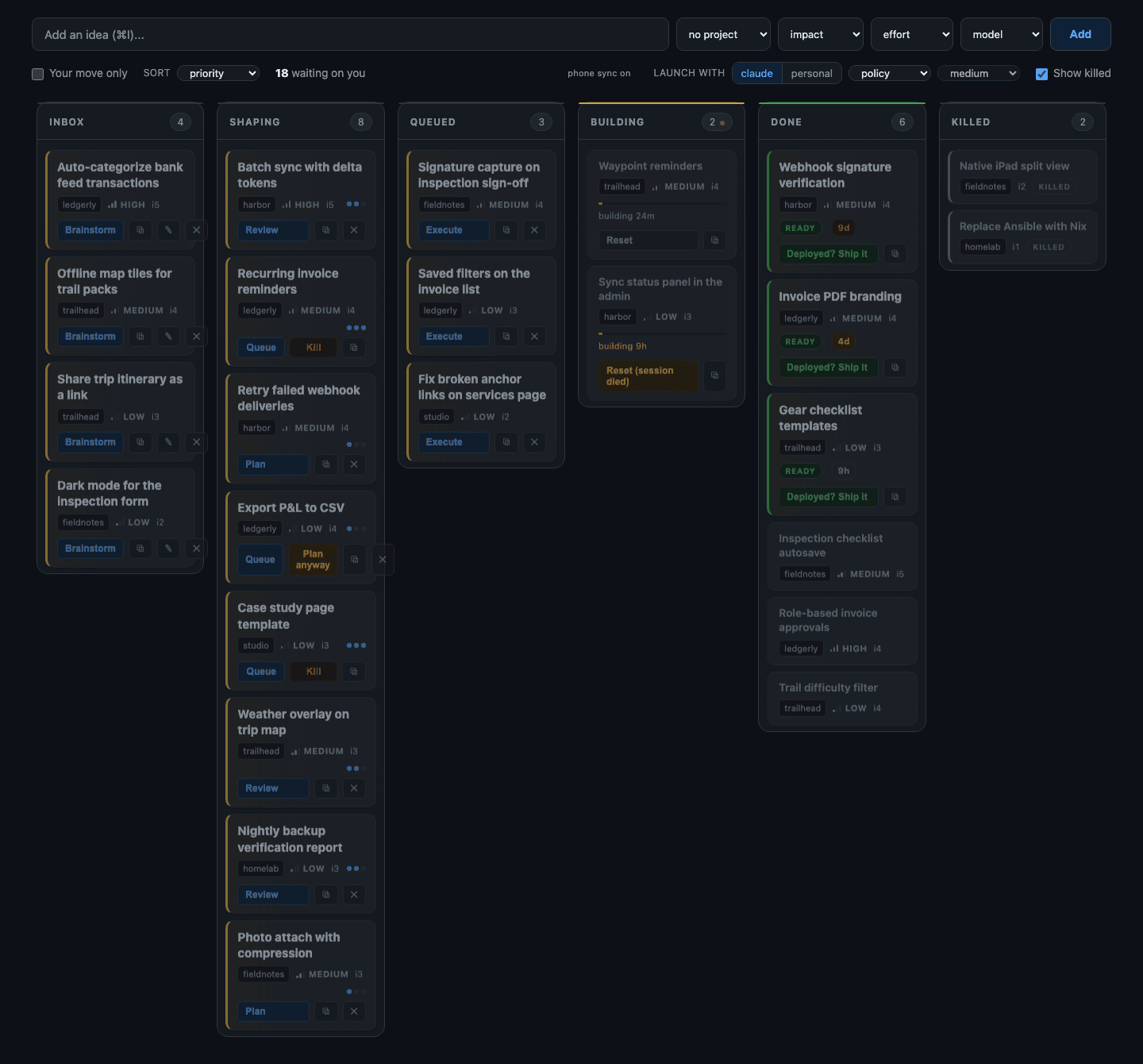This screenshot has height=1064, width=1143.
Task: Dismiss Retry failed webhook deliveries with its X icon
Action: click(x=354, y=465)
